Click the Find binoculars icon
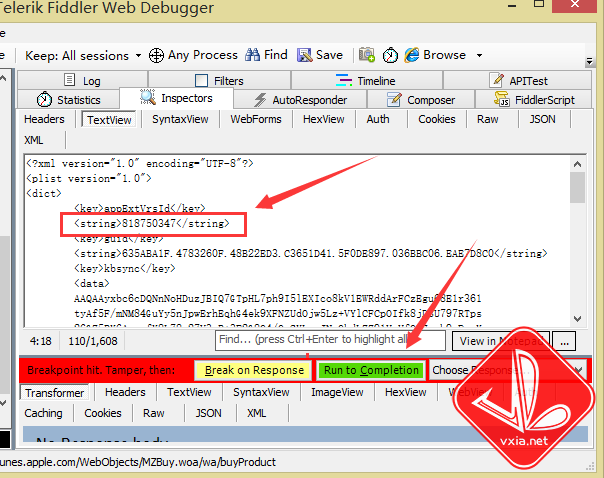The image size is (604, 478). (x=253, y=55)
